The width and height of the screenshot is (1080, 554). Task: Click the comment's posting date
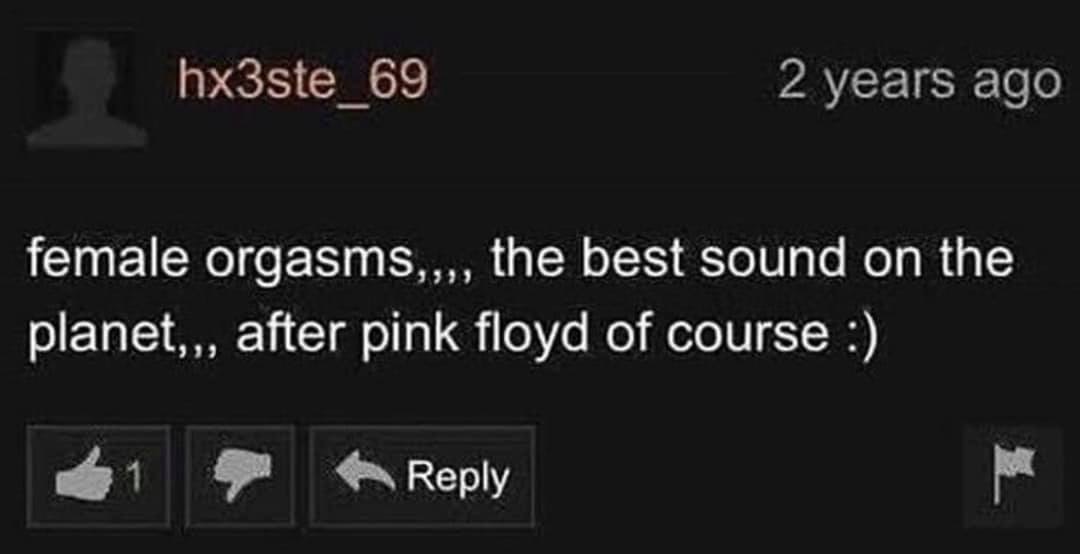coord(920,82)
